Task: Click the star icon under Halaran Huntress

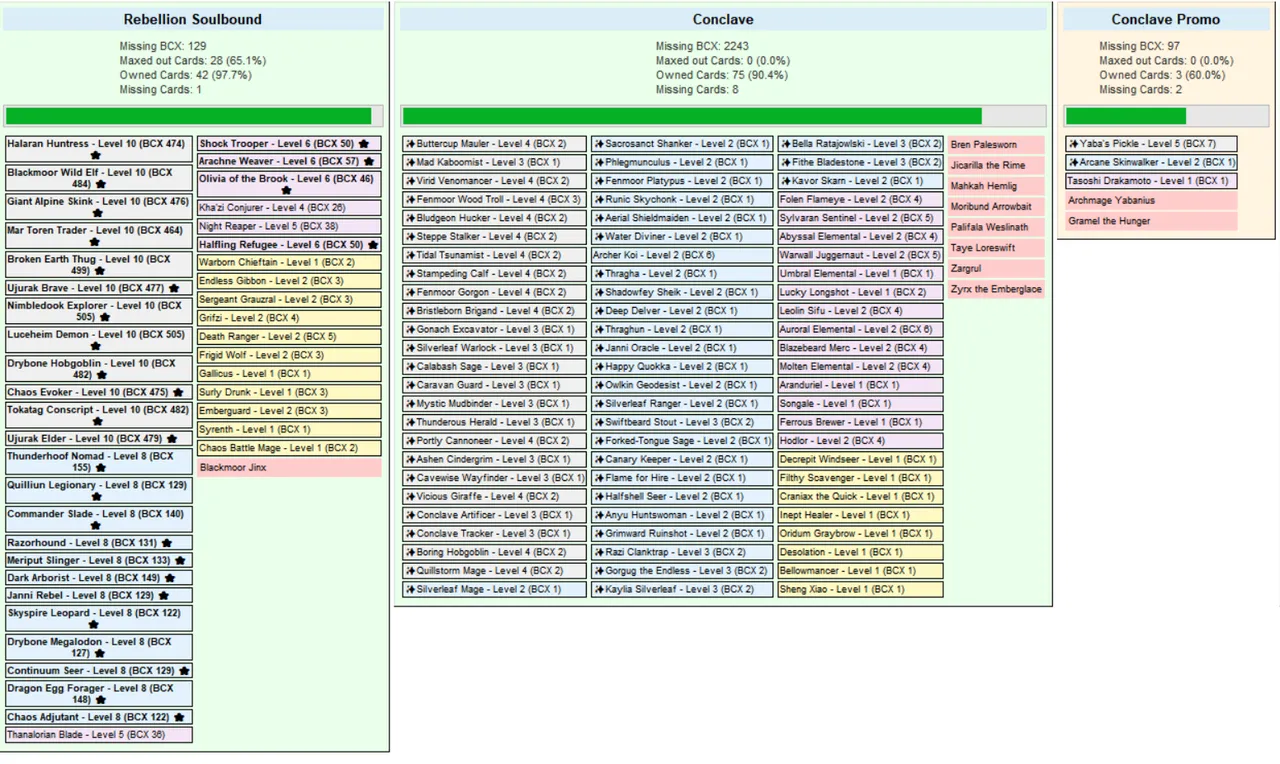Action: pyautogui.click(x=95, y=156)
